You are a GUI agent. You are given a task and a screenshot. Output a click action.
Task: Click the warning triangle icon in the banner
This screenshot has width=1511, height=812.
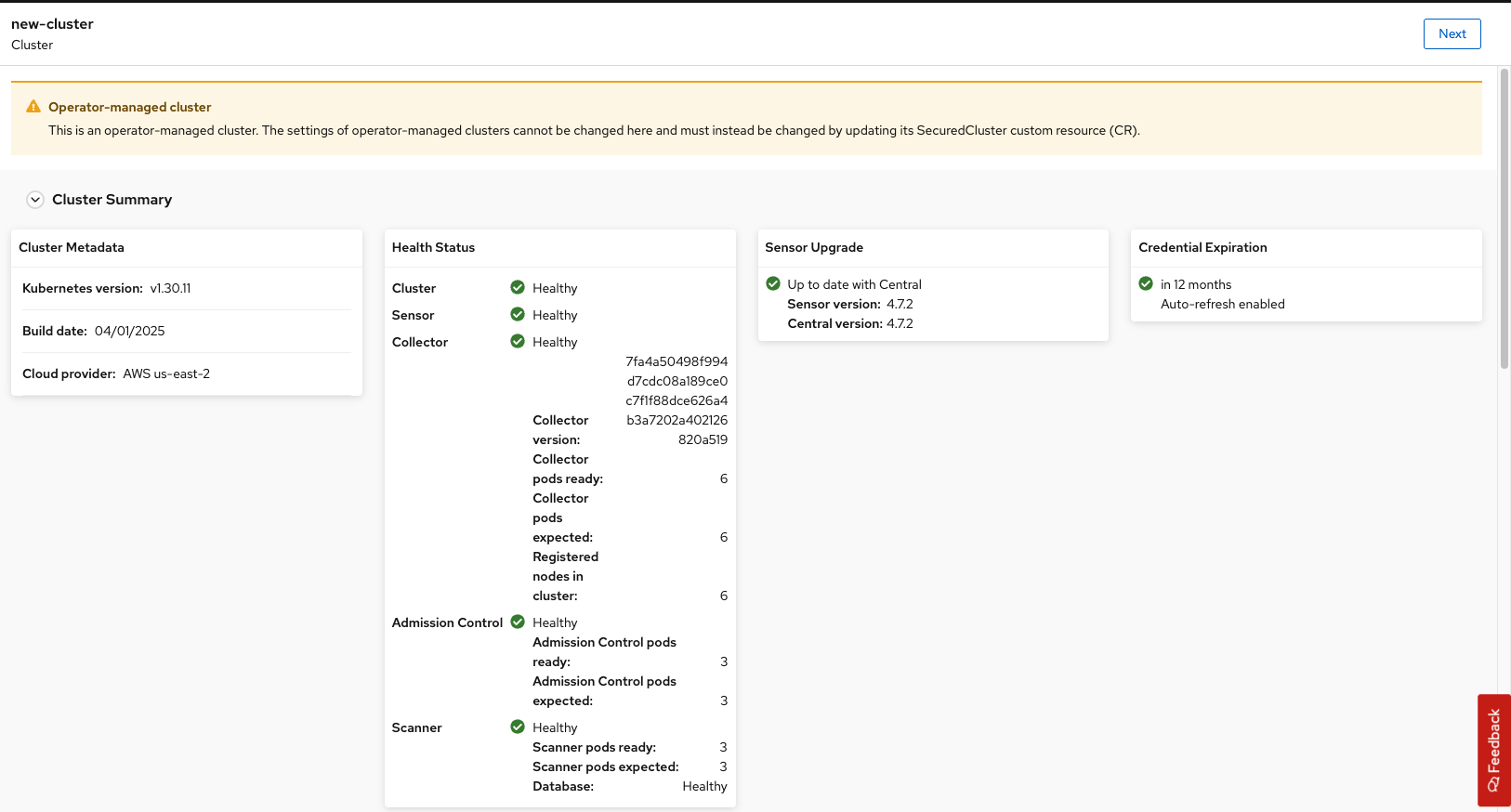click(x=33, y=107)
